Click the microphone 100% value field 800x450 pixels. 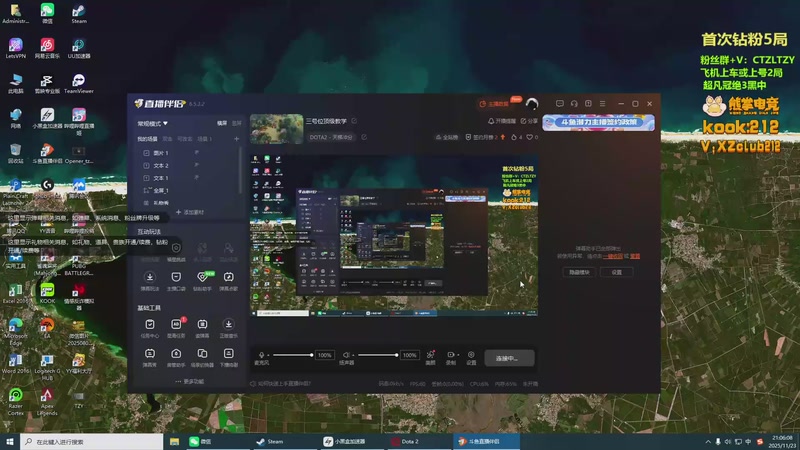point(325,355)
